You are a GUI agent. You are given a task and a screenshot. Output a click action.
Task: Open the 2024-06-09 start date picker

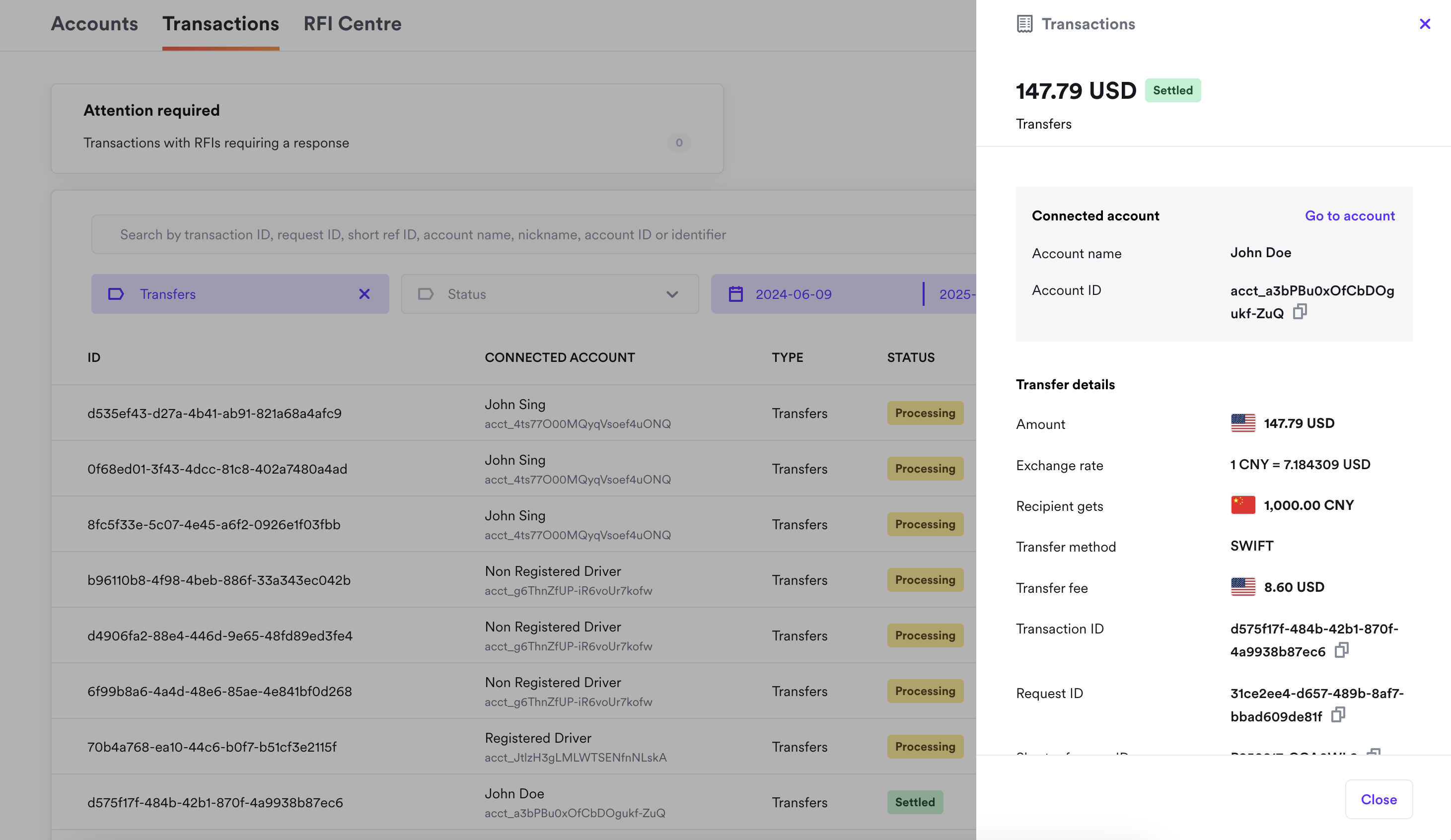pyautogui.click(x=793, y=294)
